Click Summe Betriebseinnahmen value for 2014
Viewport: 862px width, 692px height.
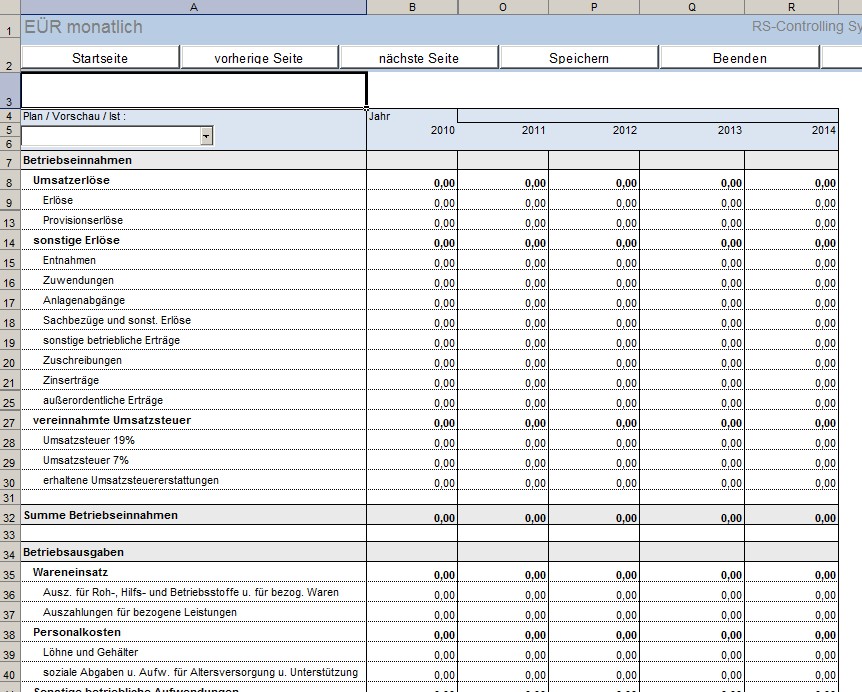(792, 518)
